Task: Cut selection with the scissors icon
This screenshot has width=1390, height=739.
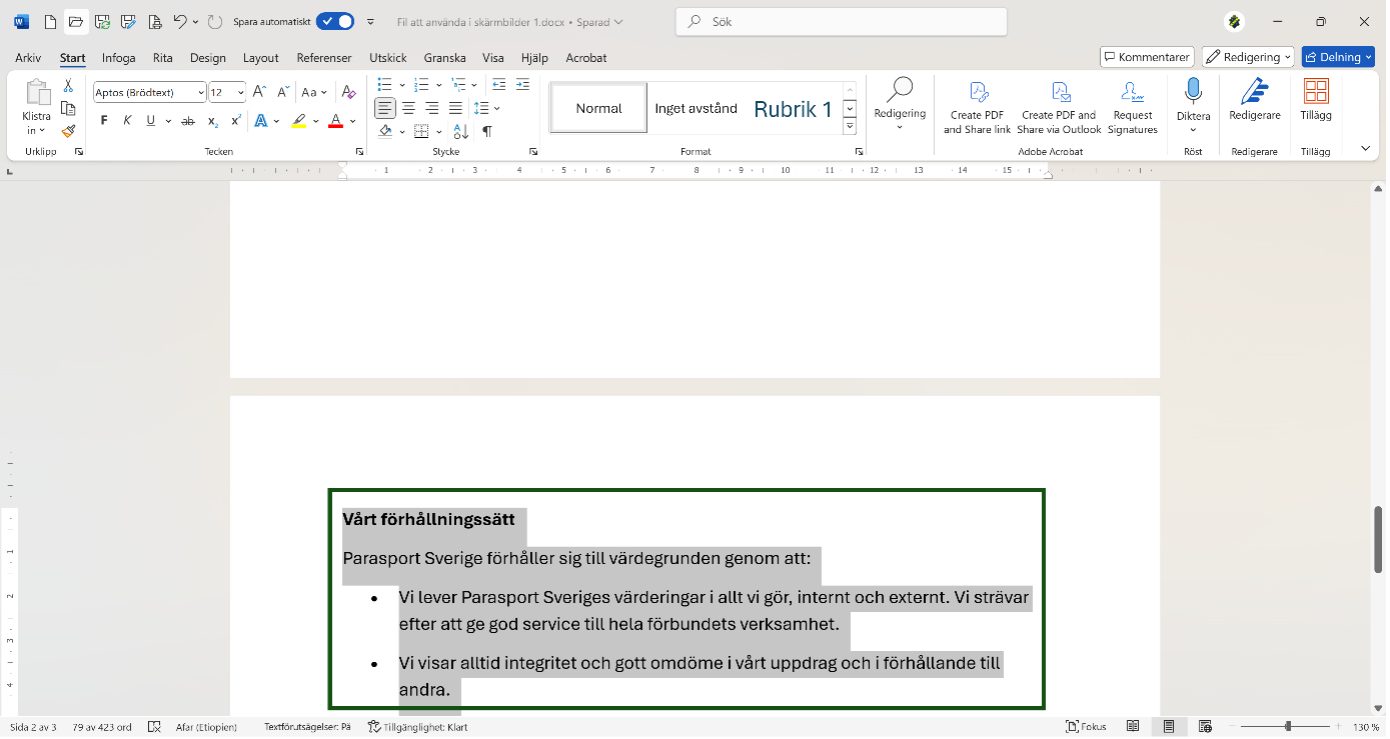Action: (x=68, y=87)
